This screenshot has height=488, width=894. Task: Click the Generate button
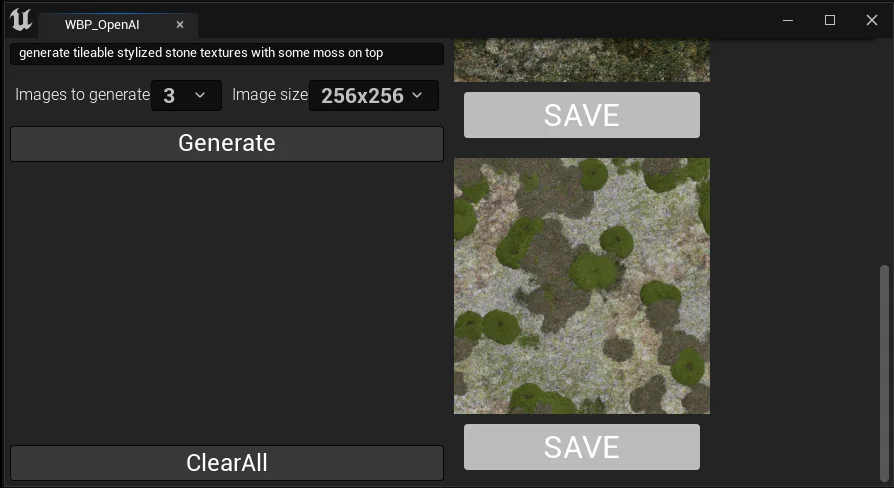(227, 143)
